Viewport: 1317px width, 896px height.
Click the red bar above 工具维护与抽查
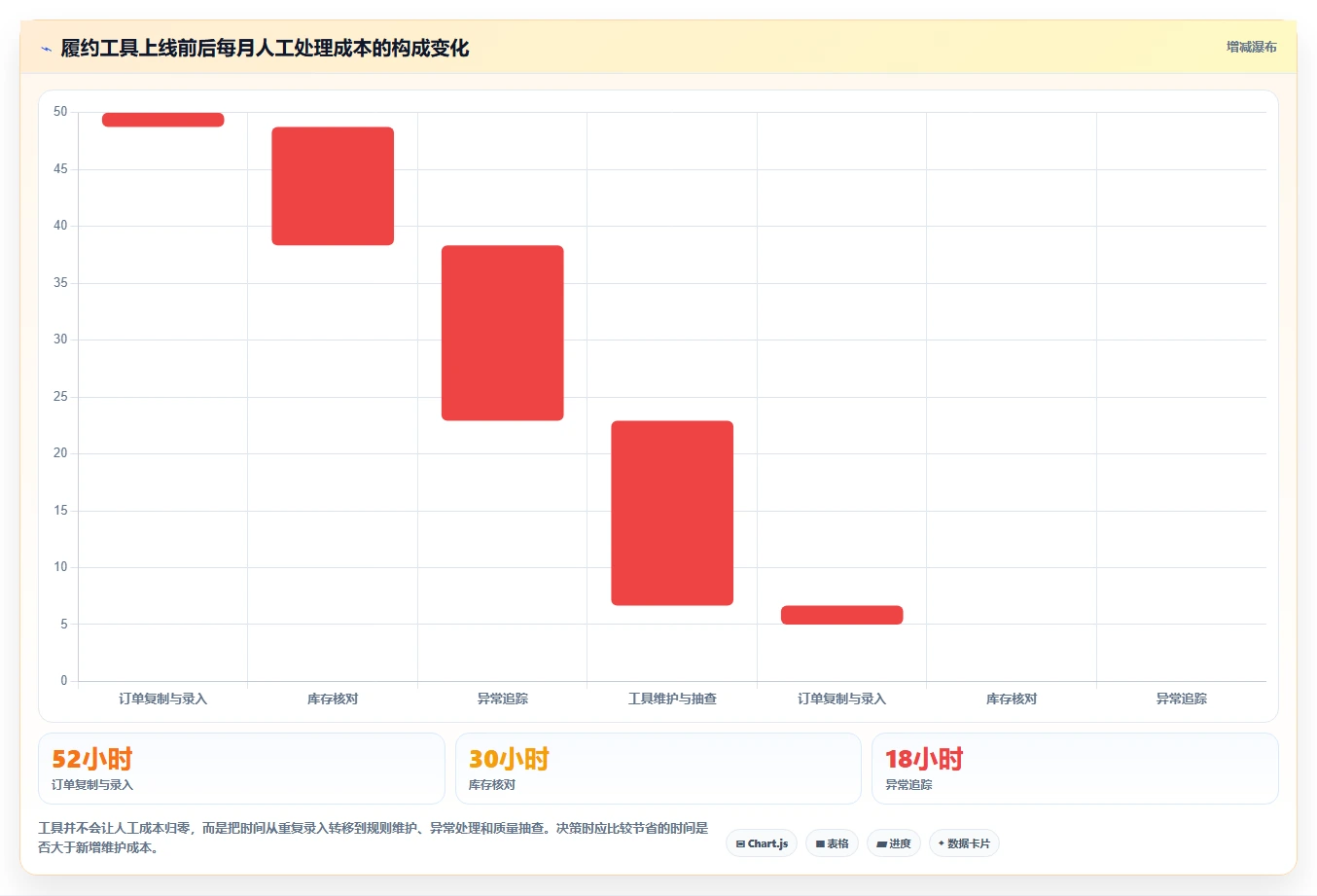(x=672, y=513)
